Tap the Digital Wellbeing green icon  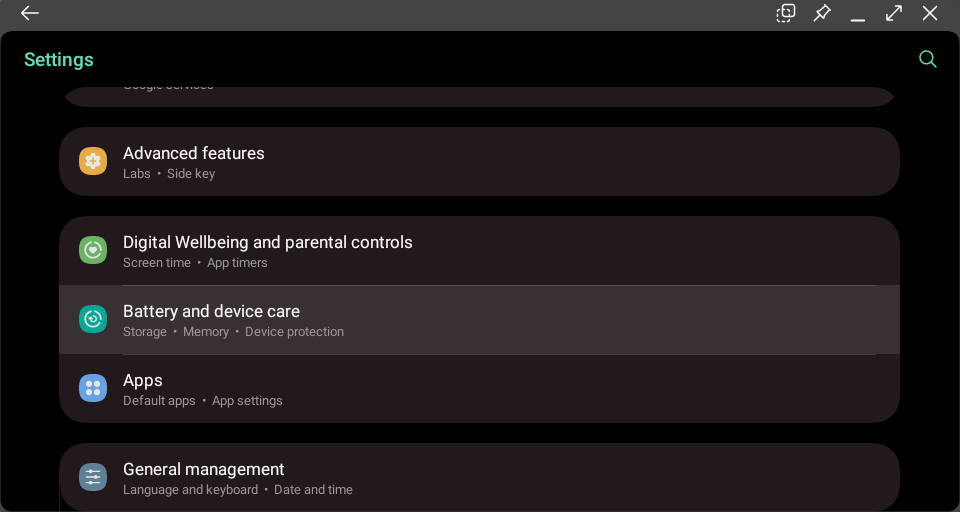pyautogui.click(x=93, y=250)
